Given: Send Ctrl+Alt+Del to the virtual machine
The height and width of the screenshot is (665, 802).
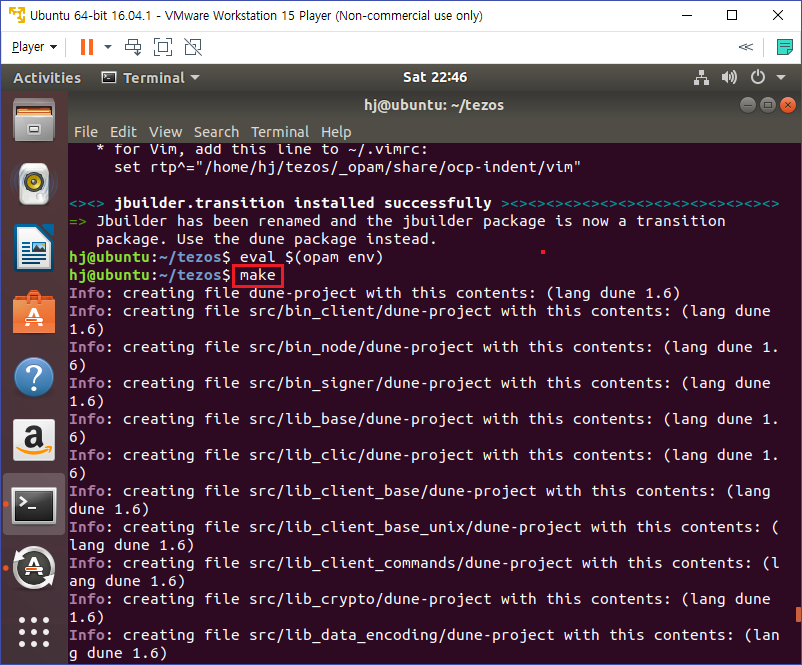Looking at the screenshot, I should 133,47.
